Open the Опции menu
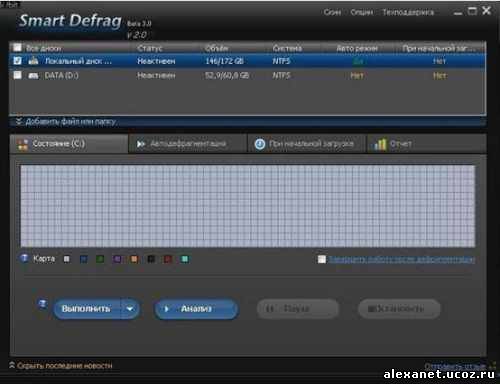The image size is (500, 384). pos(361,12)
